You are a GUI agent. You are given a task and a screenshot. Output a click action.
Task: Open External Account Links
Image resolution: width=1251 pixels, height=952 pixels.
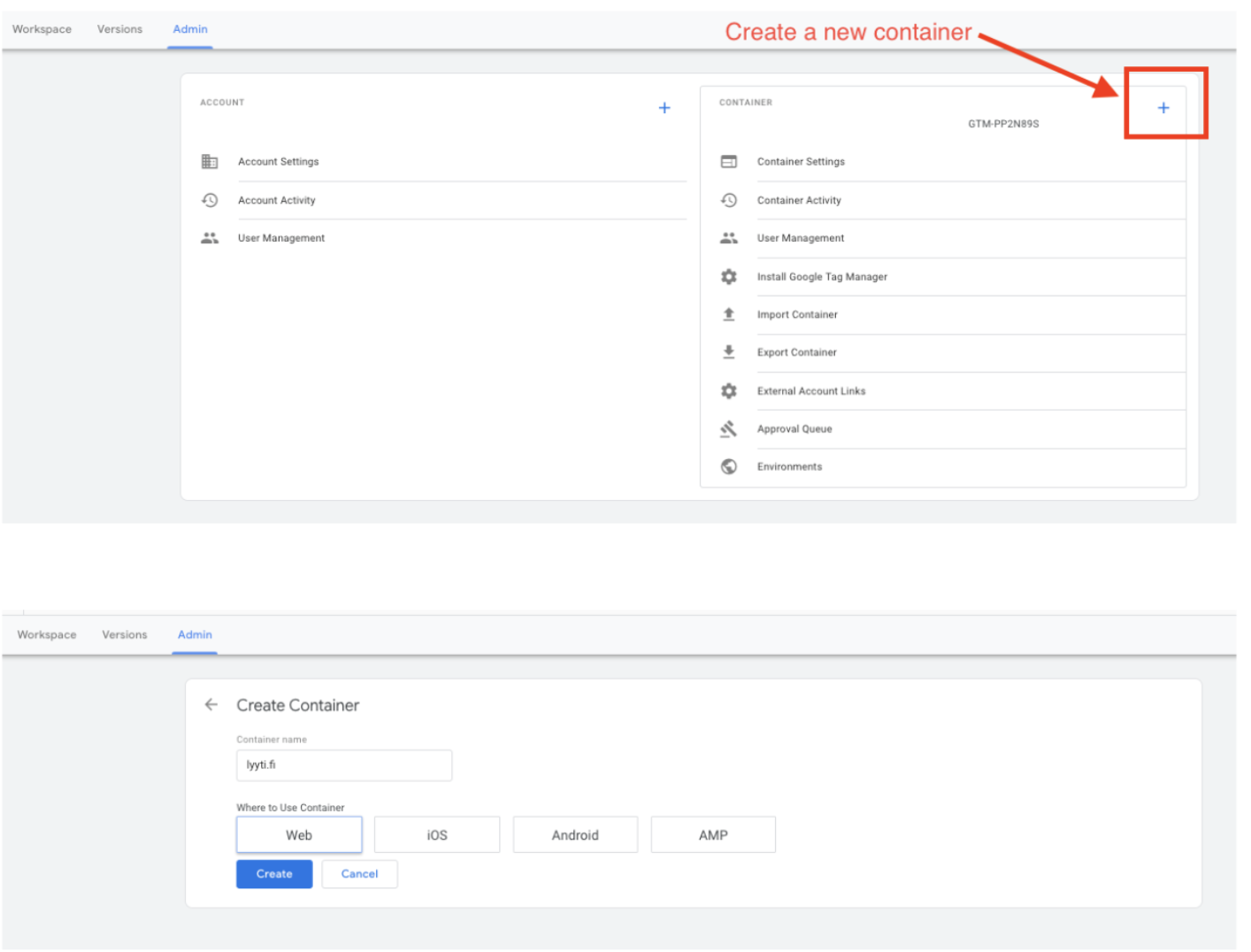click(x=811, y=391)
